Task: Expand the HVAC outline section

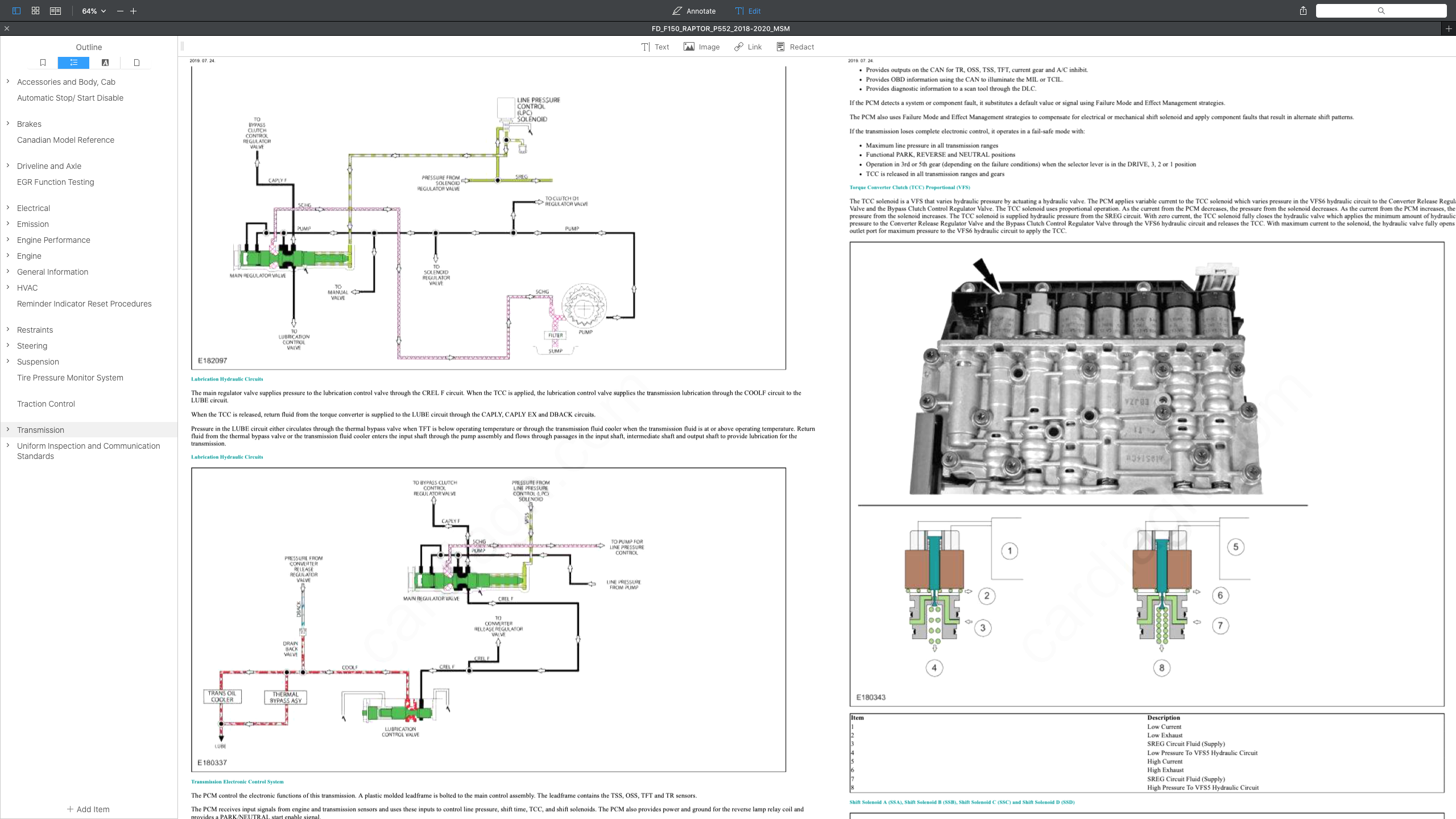Action: pyautogui.click(x=8, y=287)
